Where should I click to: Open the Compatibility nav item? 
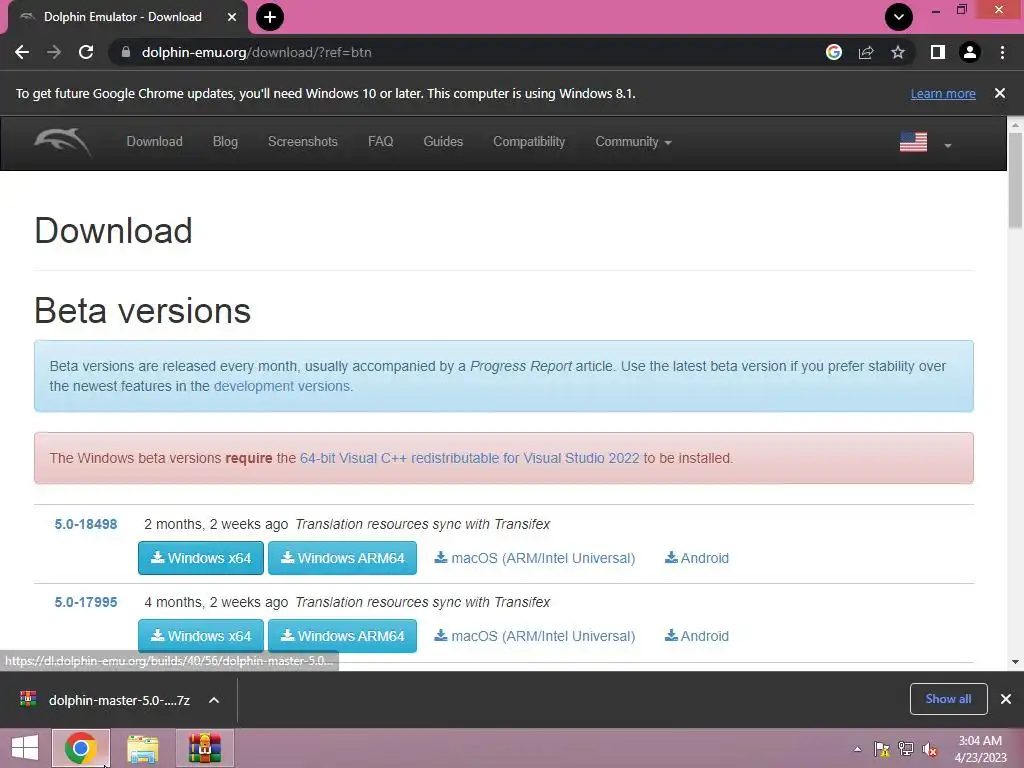tap(529, 142)
